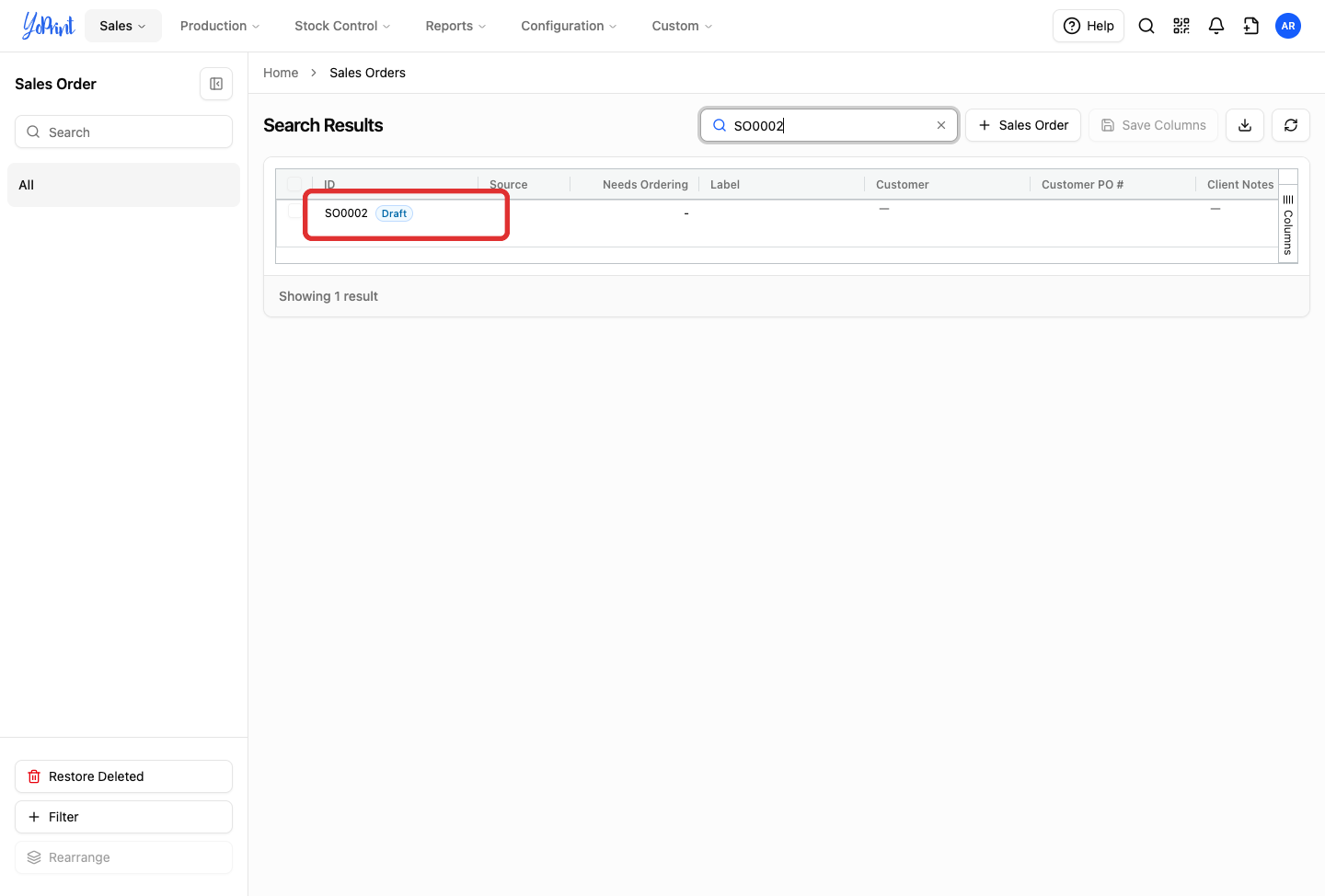Image resolution: width=1325 pixels, height=896 pixels.
Task: Open the notifications bell
Action: [x=1216, y=26]
